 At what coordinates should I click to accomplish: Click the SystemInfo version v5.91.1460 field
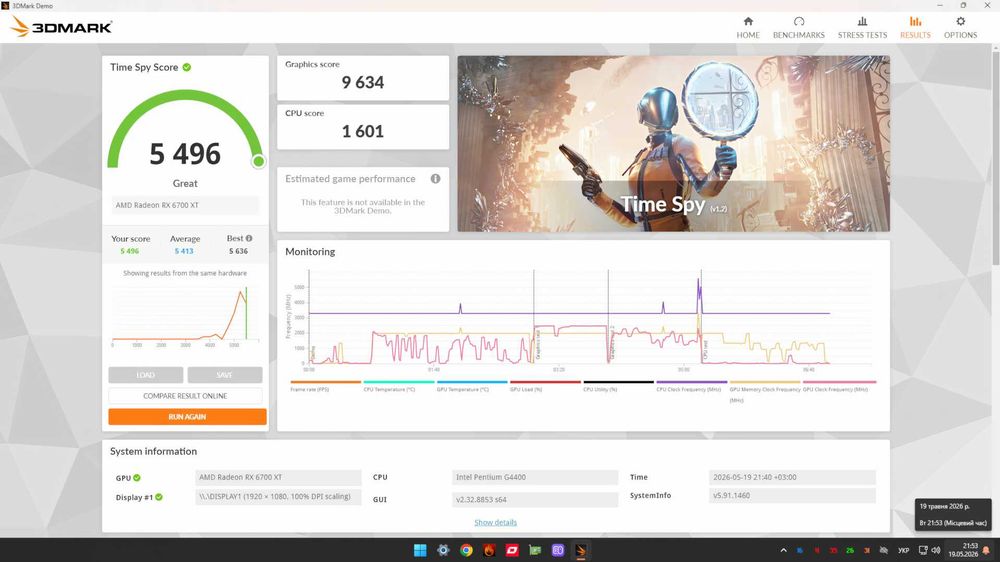792,496
